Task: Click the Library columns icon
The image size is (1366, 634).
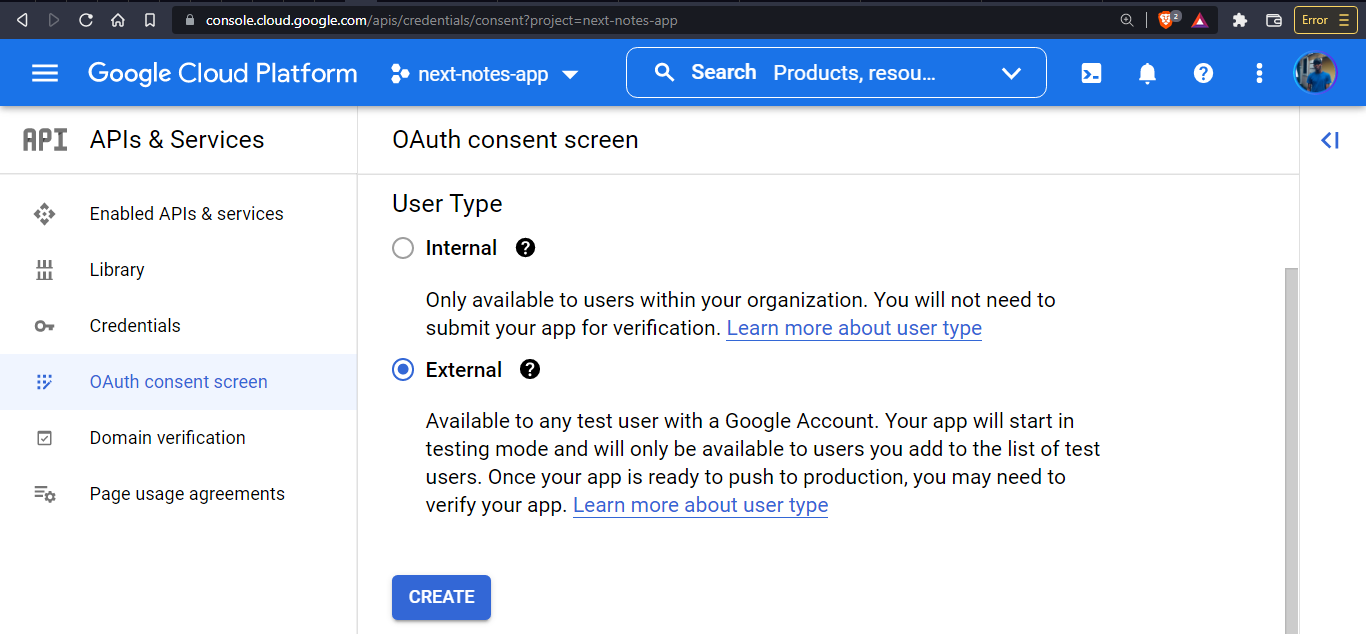Action: (44, 270)
